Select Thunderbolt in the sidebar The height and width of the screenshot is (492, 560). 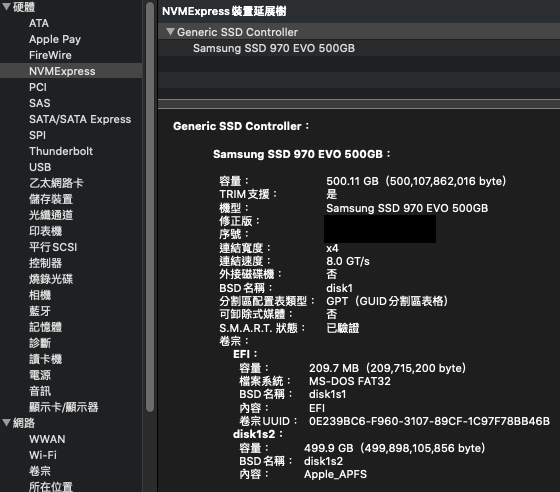61,151
